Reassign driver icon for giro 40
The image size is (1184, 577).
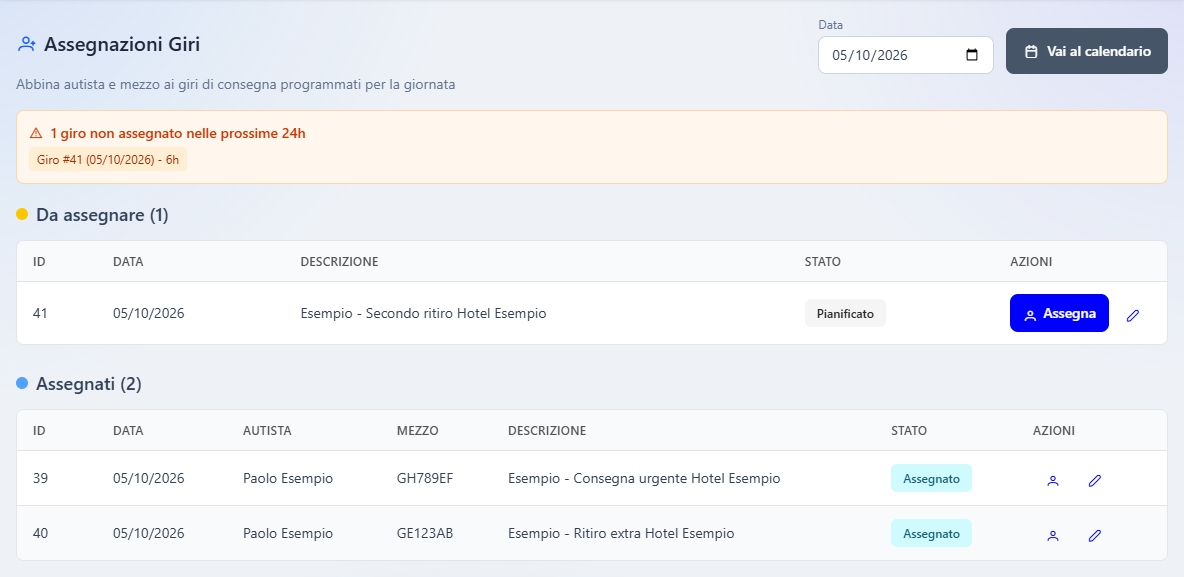click(x=1053, y=535)
